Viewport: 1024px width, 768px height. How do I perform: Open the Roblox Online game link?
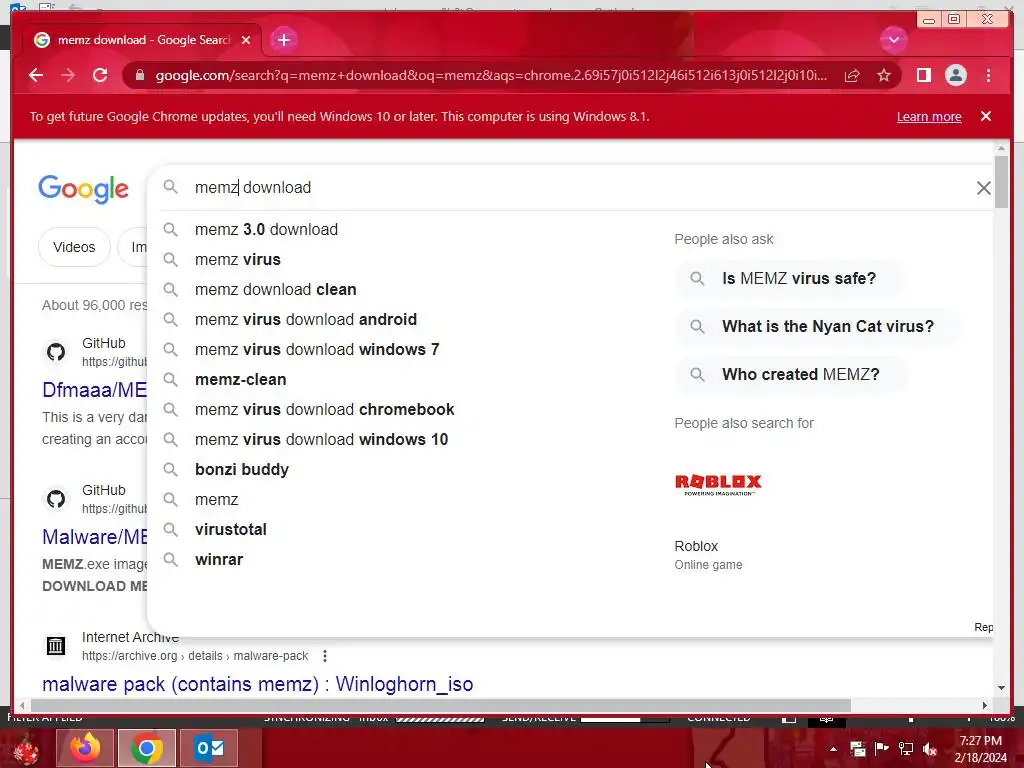point(709,554)
